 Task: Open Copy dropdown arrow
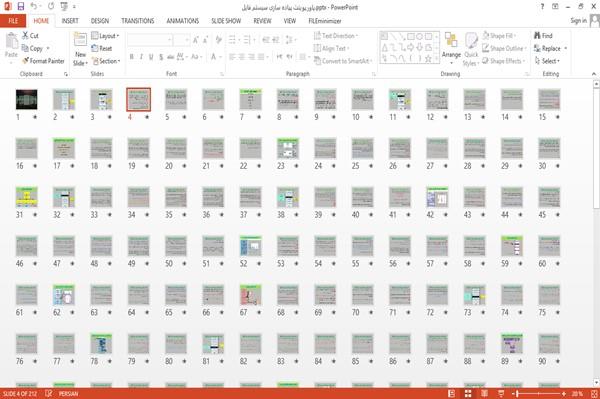48,48
